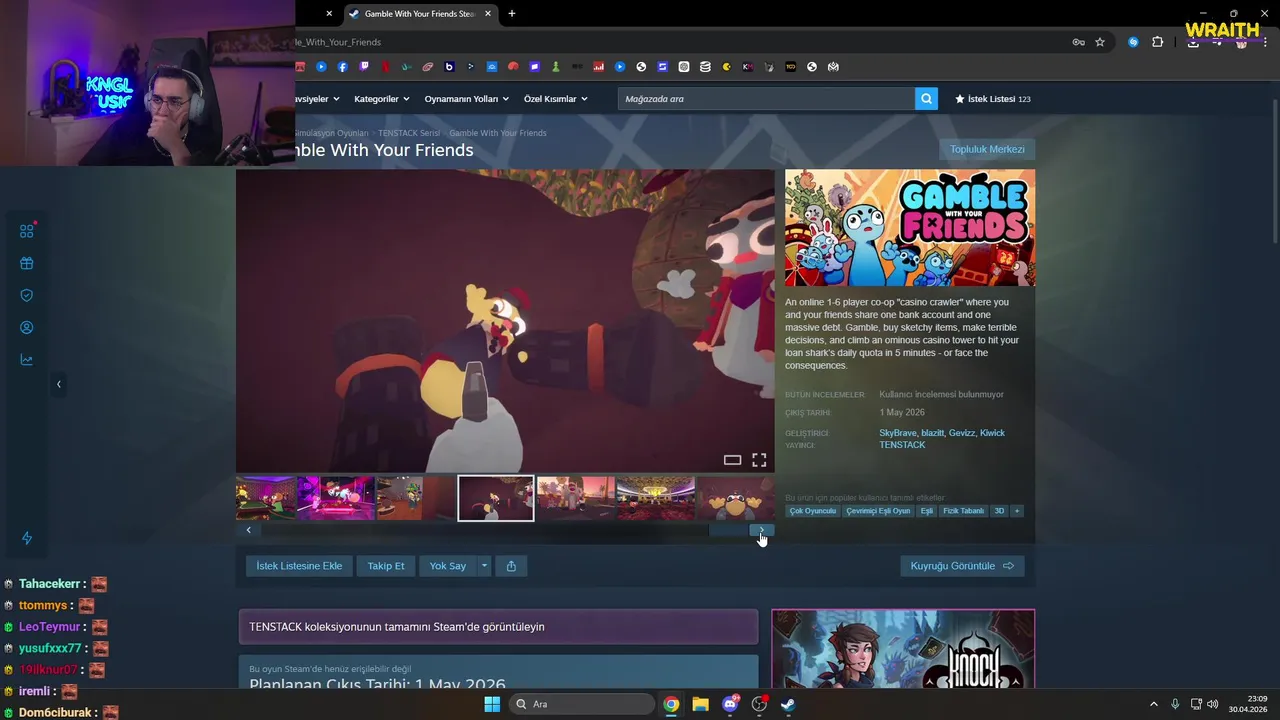This screenshot has height=720, width=1280.
Task: Click the Steam store search magnifier button
Action: click(x=926, y=99)
